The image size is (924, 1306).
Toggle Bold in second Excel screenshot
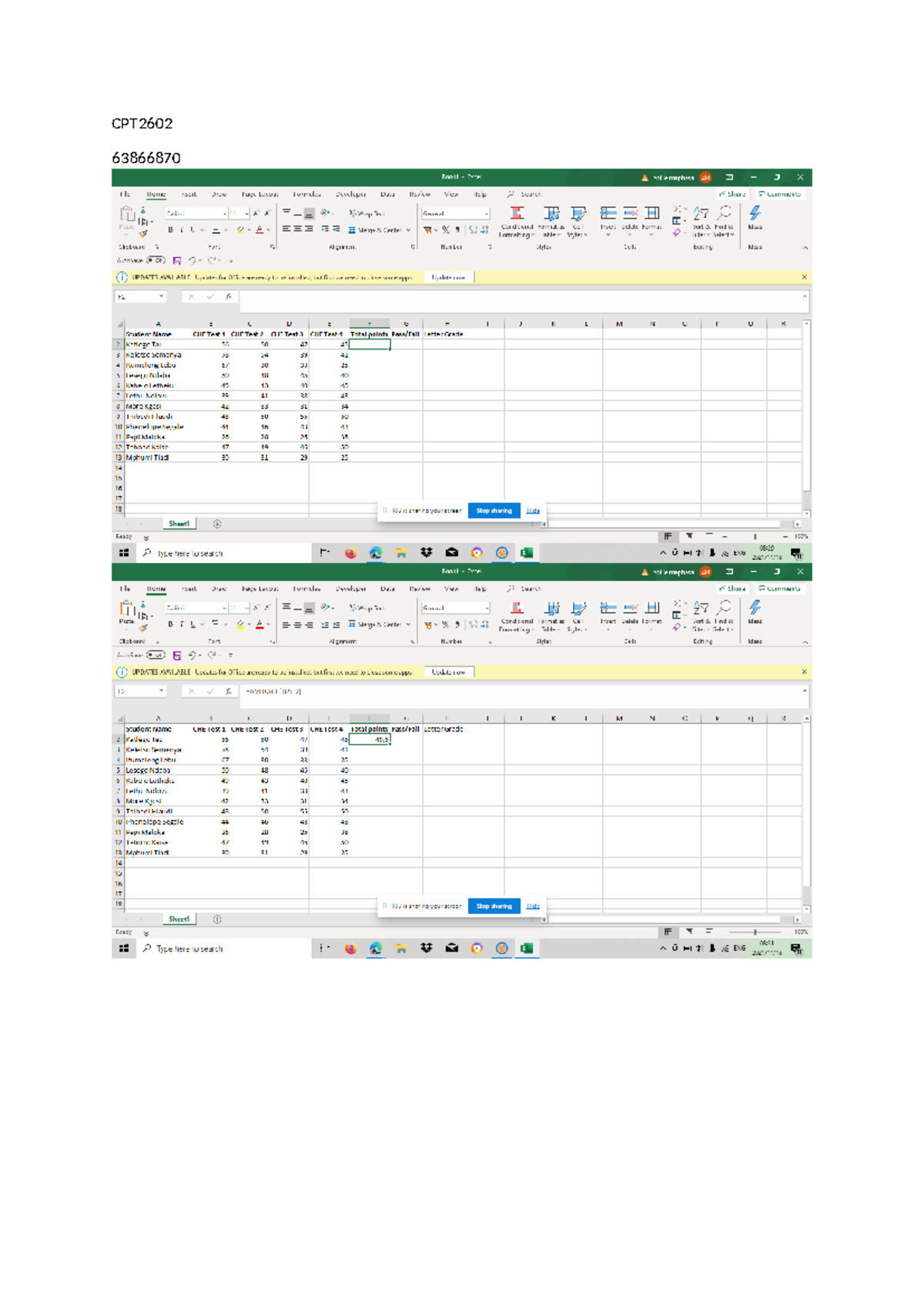click(x=170, y=625)
